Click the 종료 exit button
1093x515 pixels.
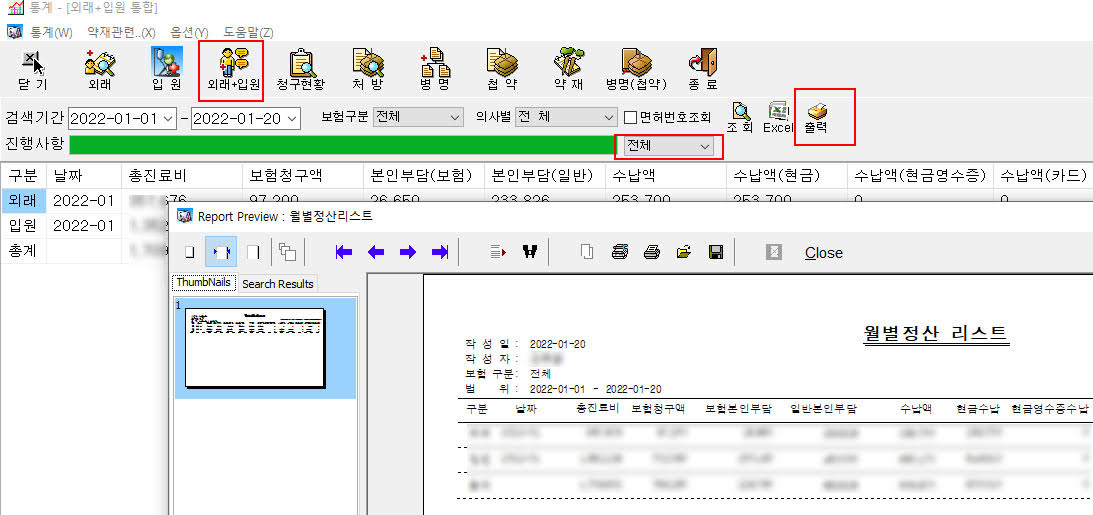702,68
